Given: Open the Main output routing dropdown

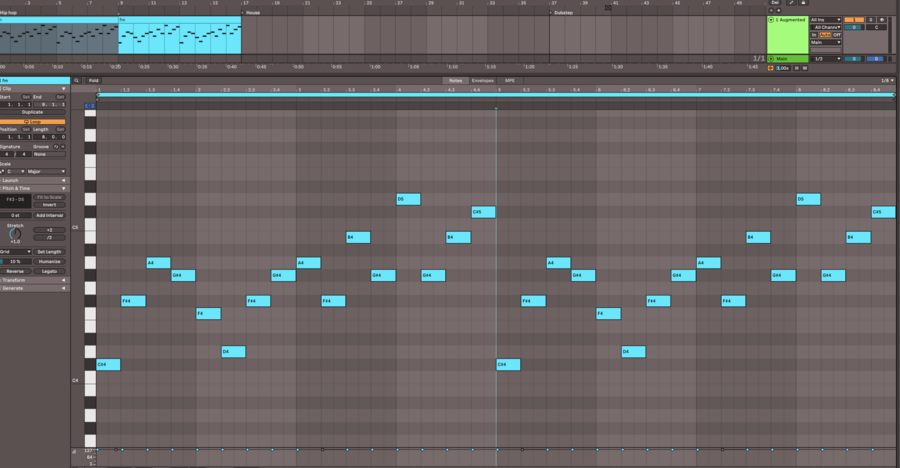Looking at the screenshot, I should coord(825,42).
